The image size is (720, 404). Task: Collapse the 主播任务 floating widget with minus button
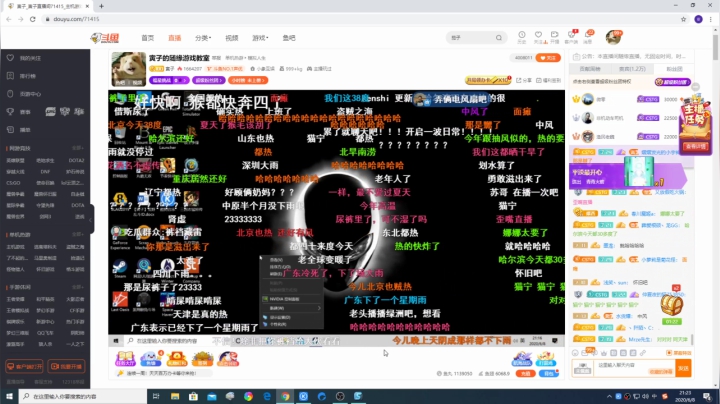point(696,87)
